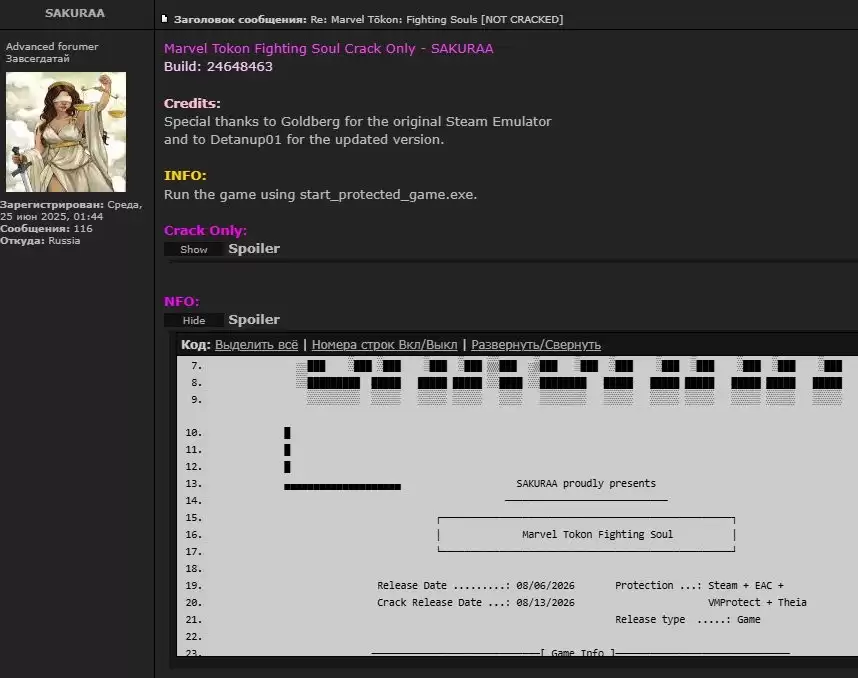858x678 pixels.
Task: Open the SAKURAA username profile link
Action: pyautogui.click(x=75, y=13)
